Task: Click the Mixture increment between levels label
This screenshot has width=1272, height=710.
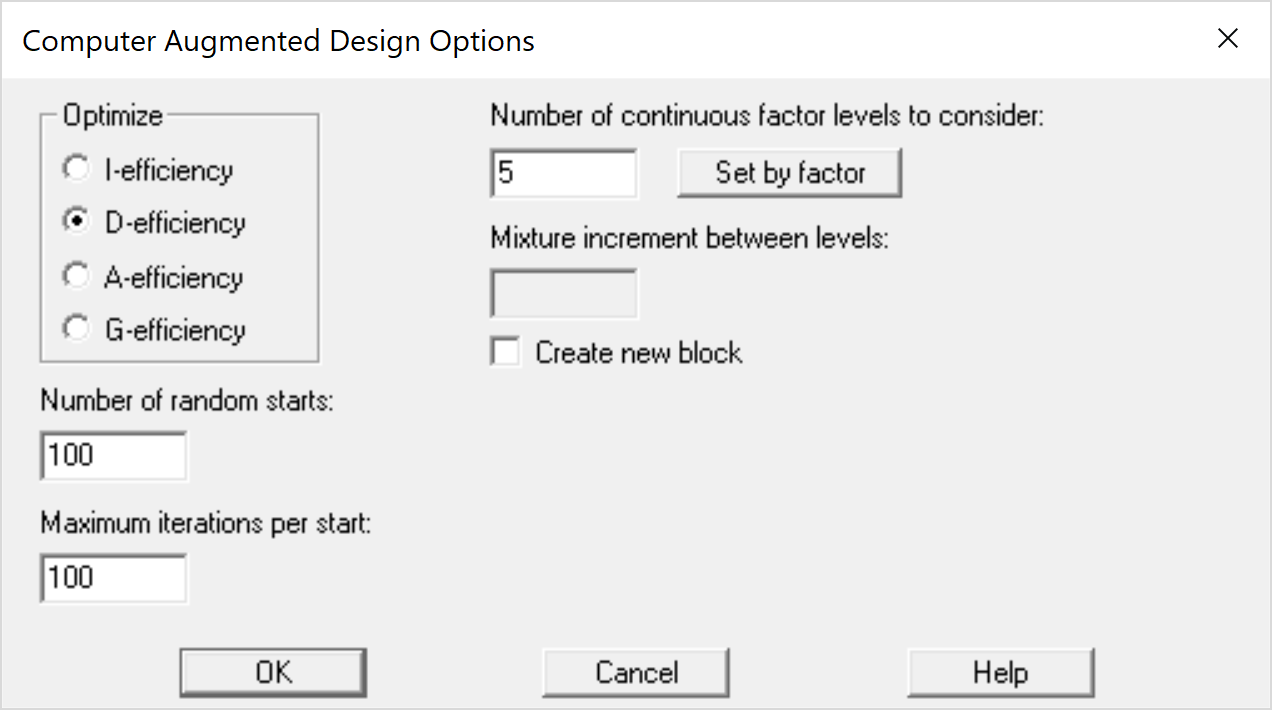Action: tap(690, 240)
